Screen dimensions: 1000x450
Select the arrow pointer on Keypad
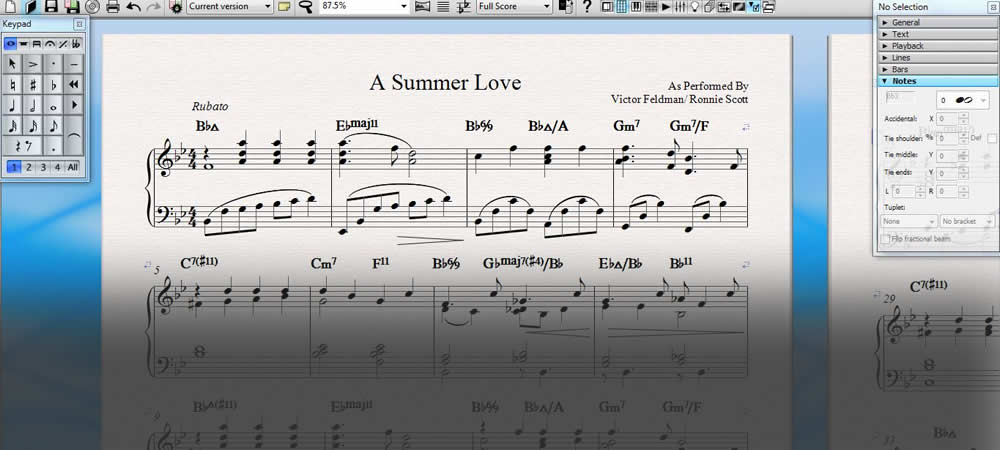tap(13, 64)
